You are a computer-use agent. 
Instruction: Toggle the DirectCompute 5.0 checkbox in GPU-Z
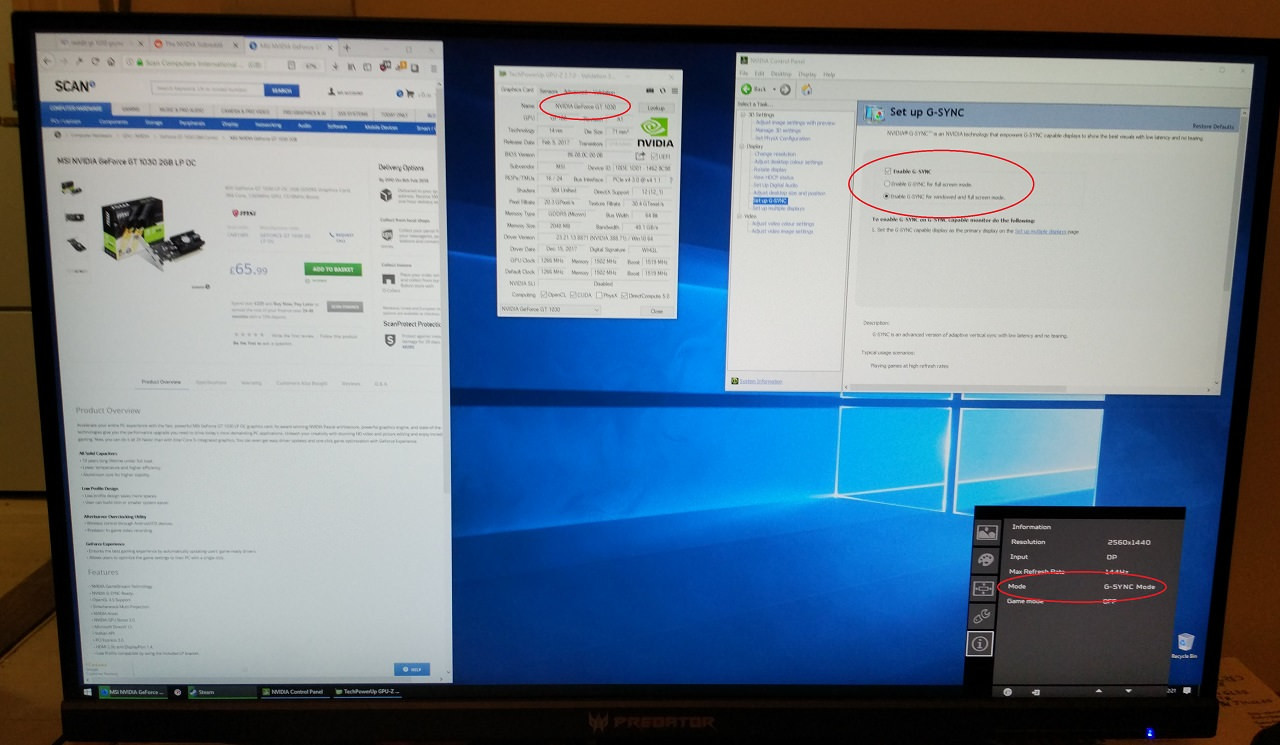[624, 295]
